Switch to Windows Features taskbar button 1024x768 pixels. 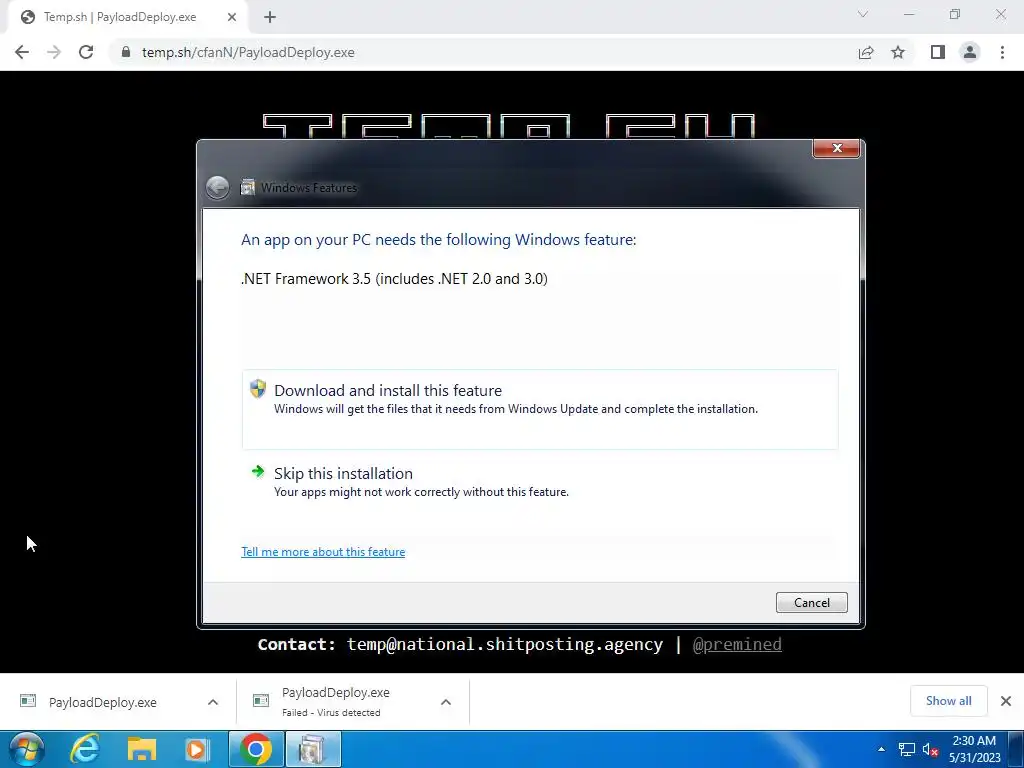313,749
